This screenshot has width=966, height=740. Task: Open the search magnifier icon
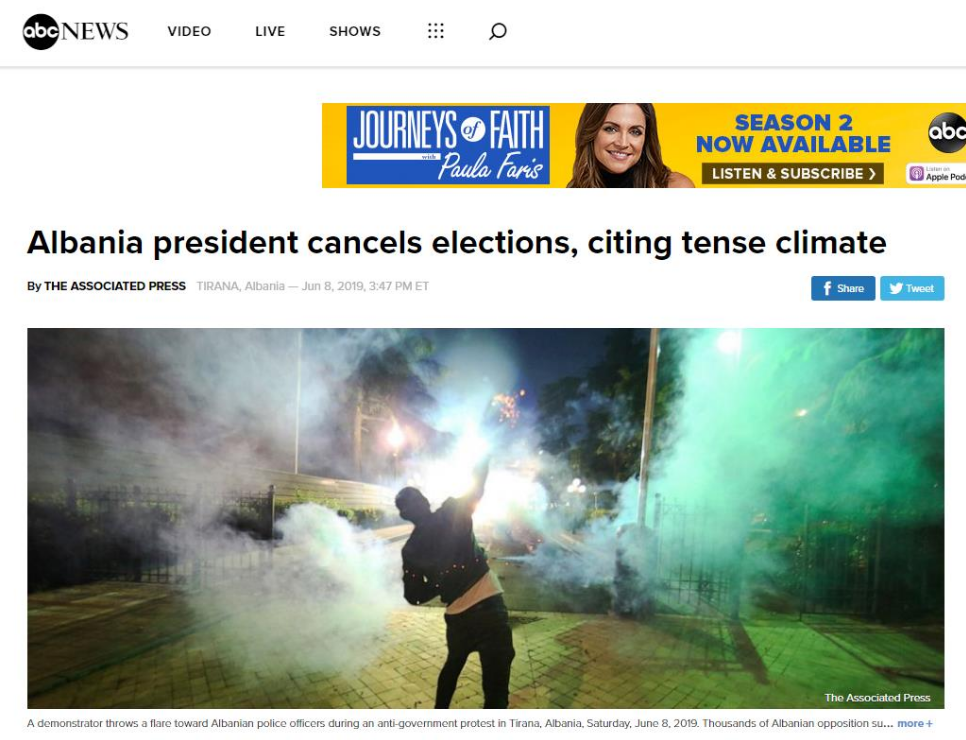point(498,31)
